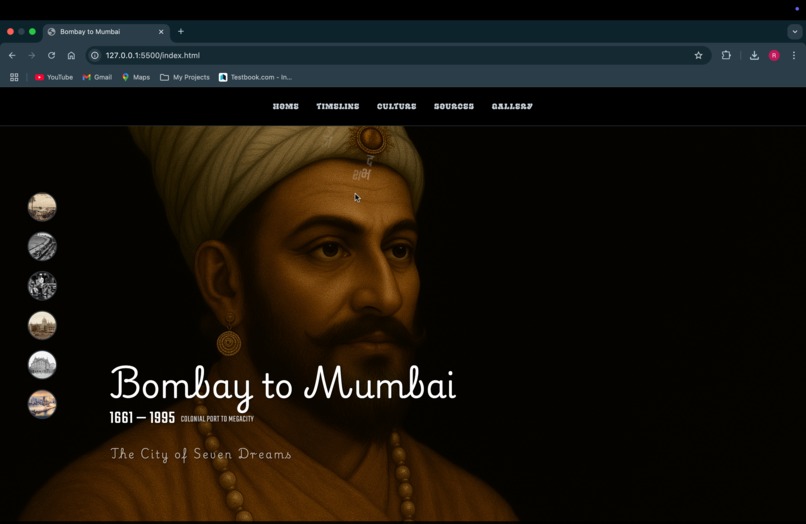Open the Testbook.com bookmark
The image size is (806, 524).
pyautogui.click(x=255, y=77)
